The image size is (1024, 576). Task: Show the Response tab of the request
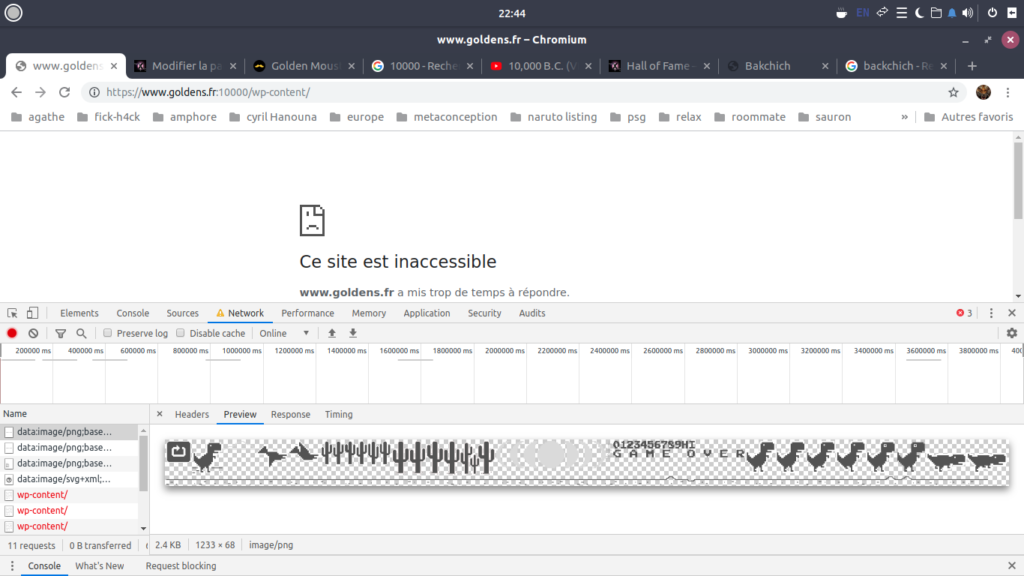pyautogui.click(x=291, y=414)
